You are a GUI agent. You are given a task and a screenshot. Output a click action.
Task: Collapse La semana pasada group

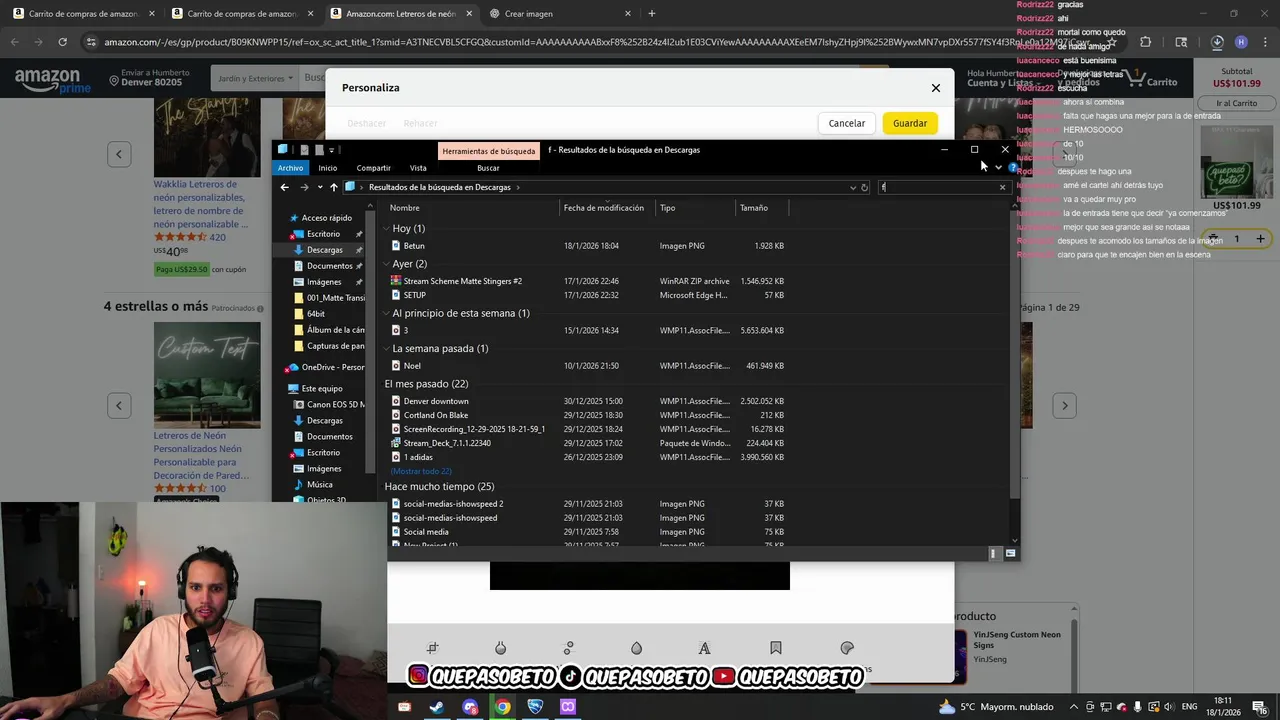387,349
